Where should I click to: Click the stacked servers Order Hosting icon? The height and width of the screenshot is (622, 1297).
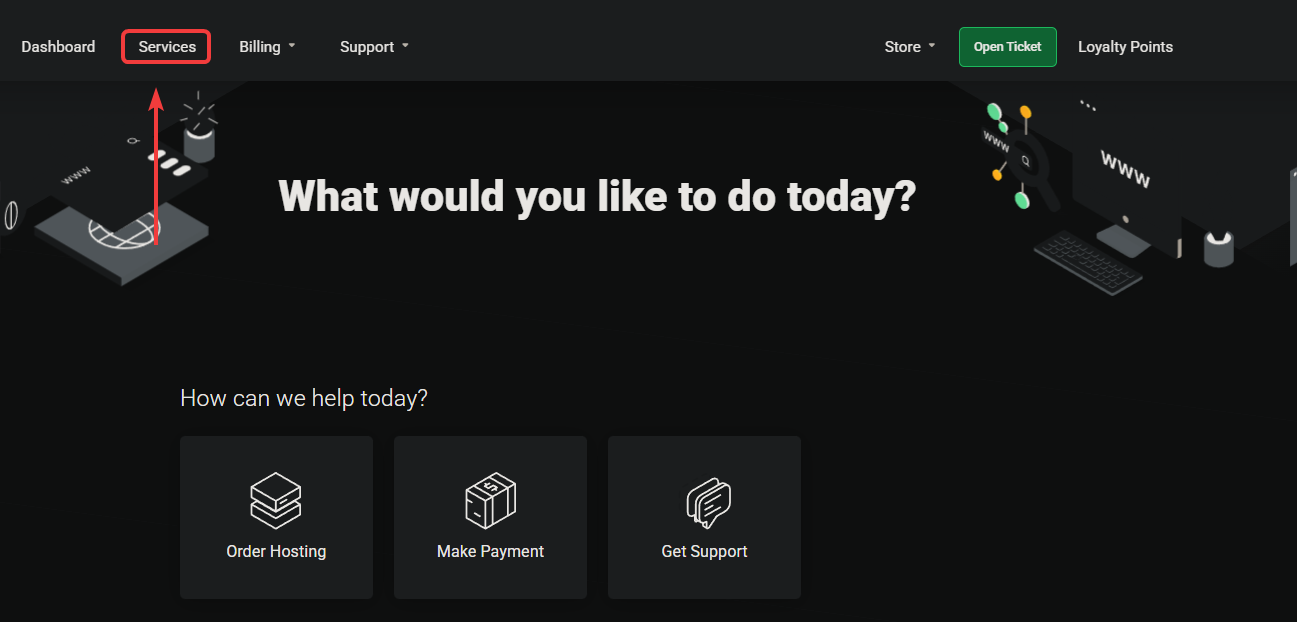pyautogui.click(x=276, y=501)
